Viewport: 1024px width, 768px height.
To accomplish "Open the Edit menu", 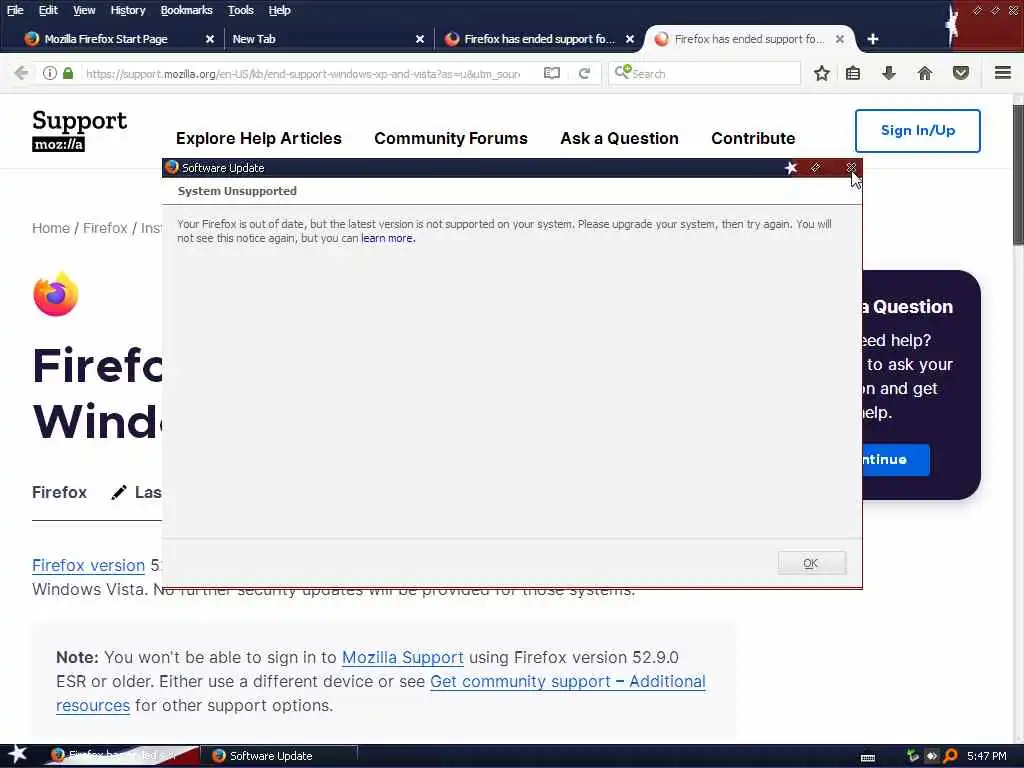I will (x=48, y=10).
